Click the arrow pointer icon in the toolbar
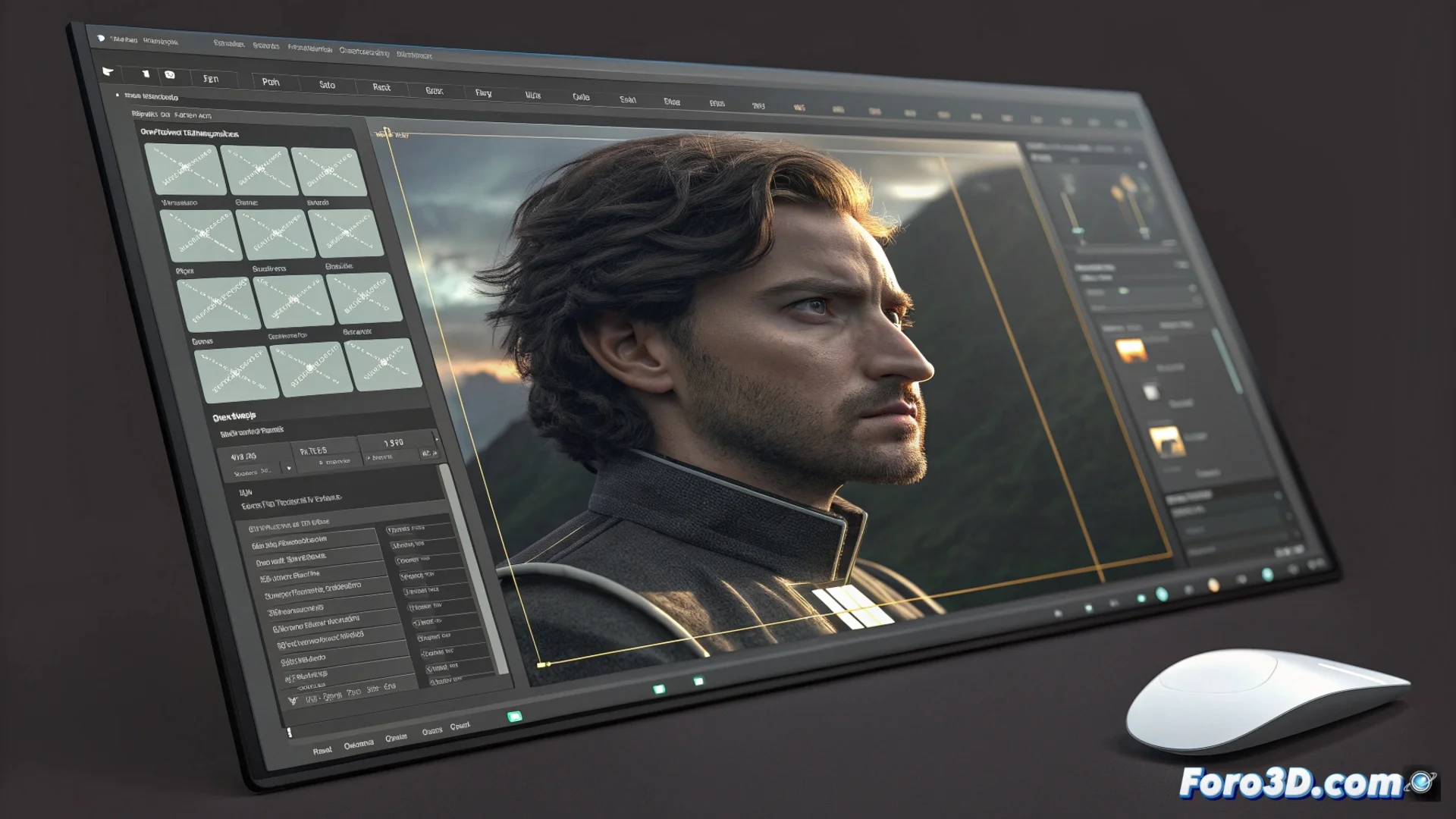1456x819 pixels. 108,72
